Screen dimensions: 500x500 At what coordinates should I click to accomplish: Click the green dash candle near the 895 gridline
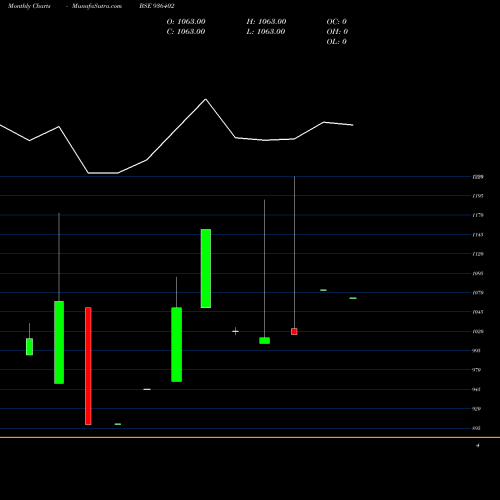[118, 424]
